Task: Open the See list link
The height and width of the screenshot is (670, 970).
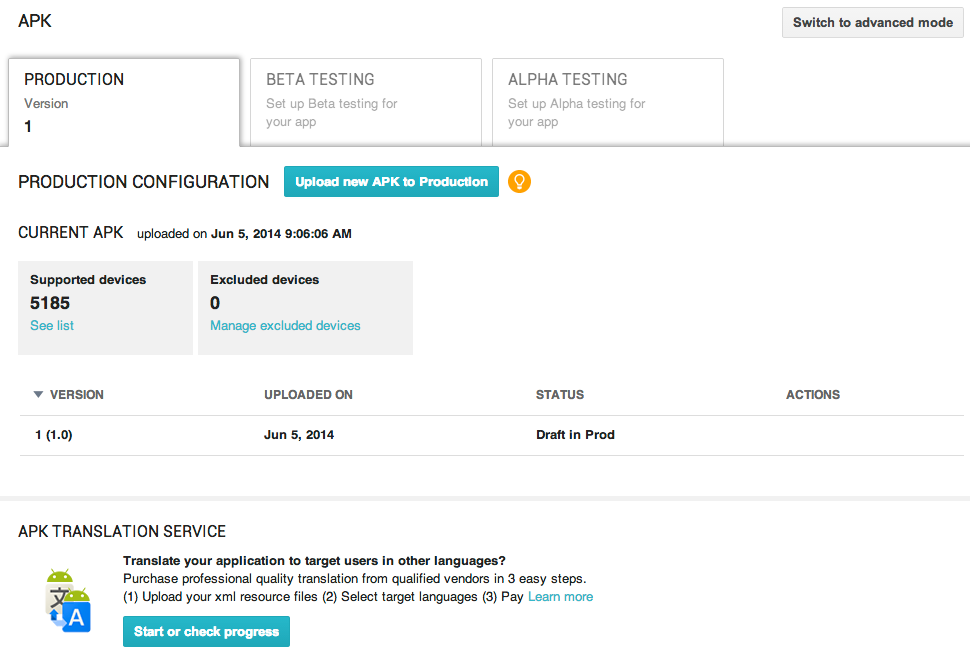Action: [x=52, y=326]
